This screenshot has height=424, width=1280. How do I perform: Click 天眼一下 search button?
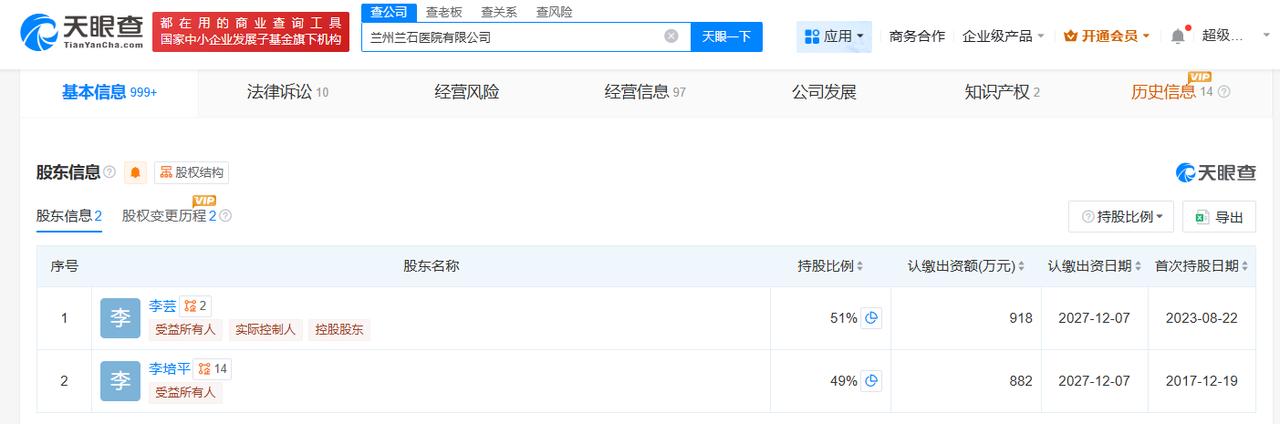[x=726, y=36]
